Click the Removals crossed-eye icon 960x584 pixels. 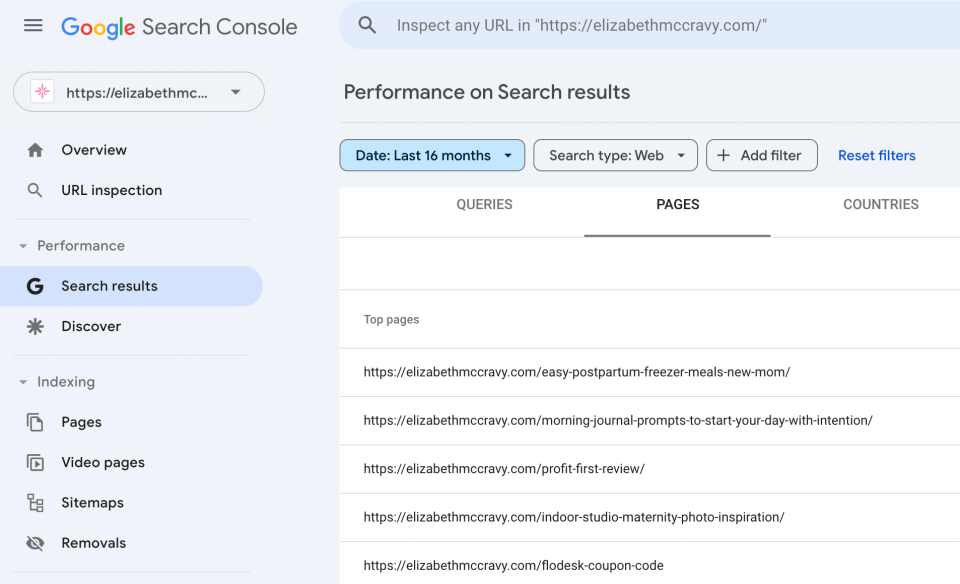tap(36, 542)
